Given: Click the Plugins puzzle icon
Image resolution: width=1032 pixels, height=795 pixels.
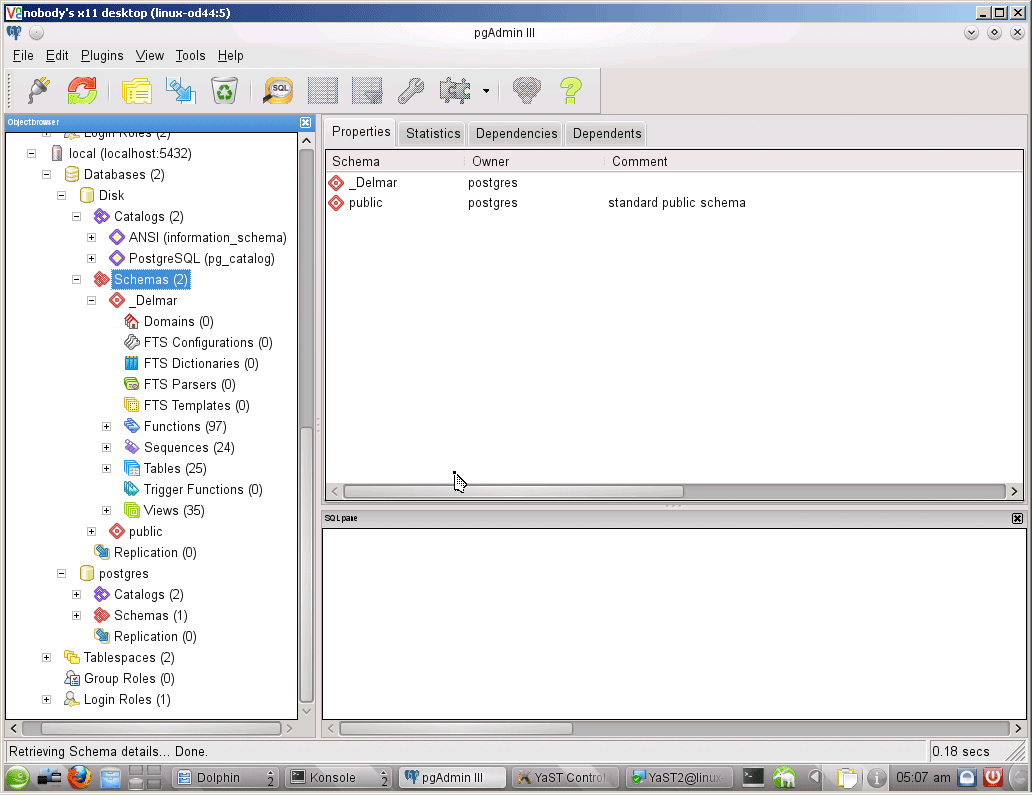Looking at the screenshot, I should click(455, 90).
